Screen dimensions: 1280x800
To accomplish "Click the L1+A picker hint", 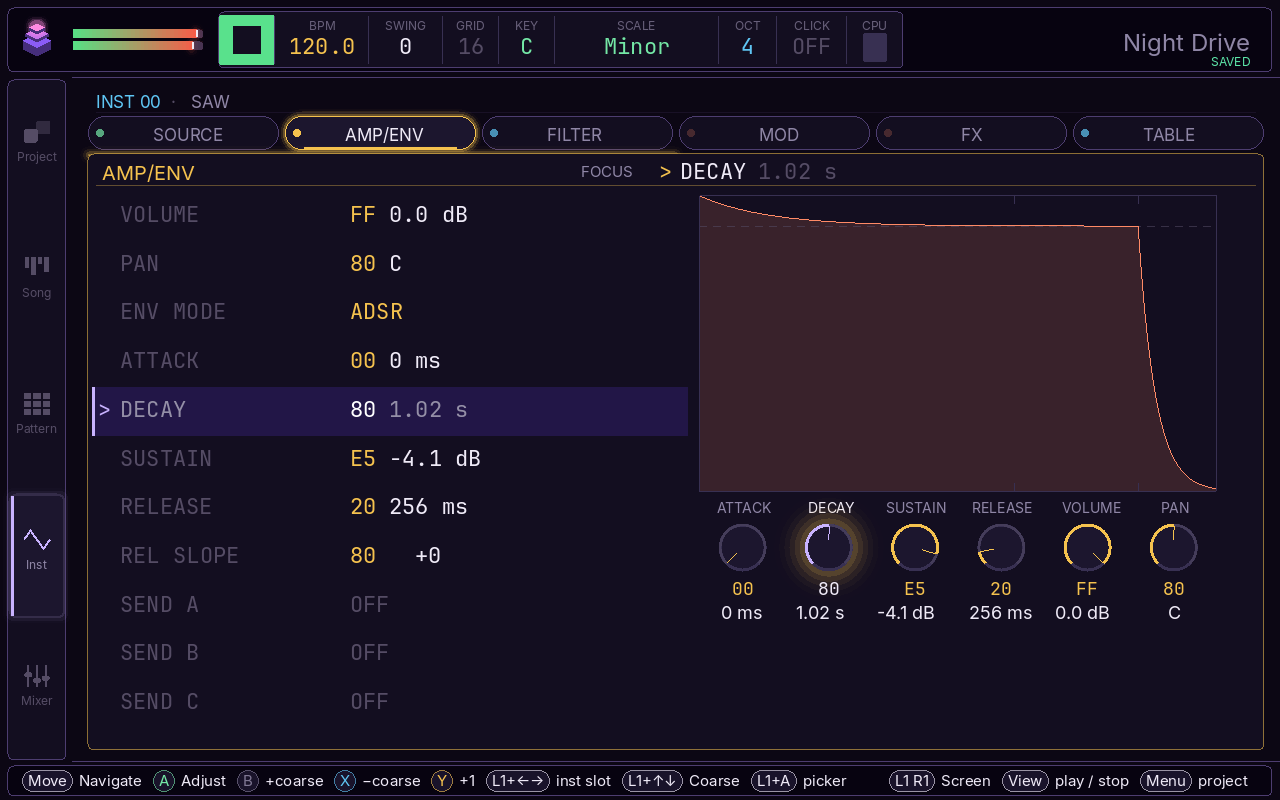I will [x=799, y=781].
